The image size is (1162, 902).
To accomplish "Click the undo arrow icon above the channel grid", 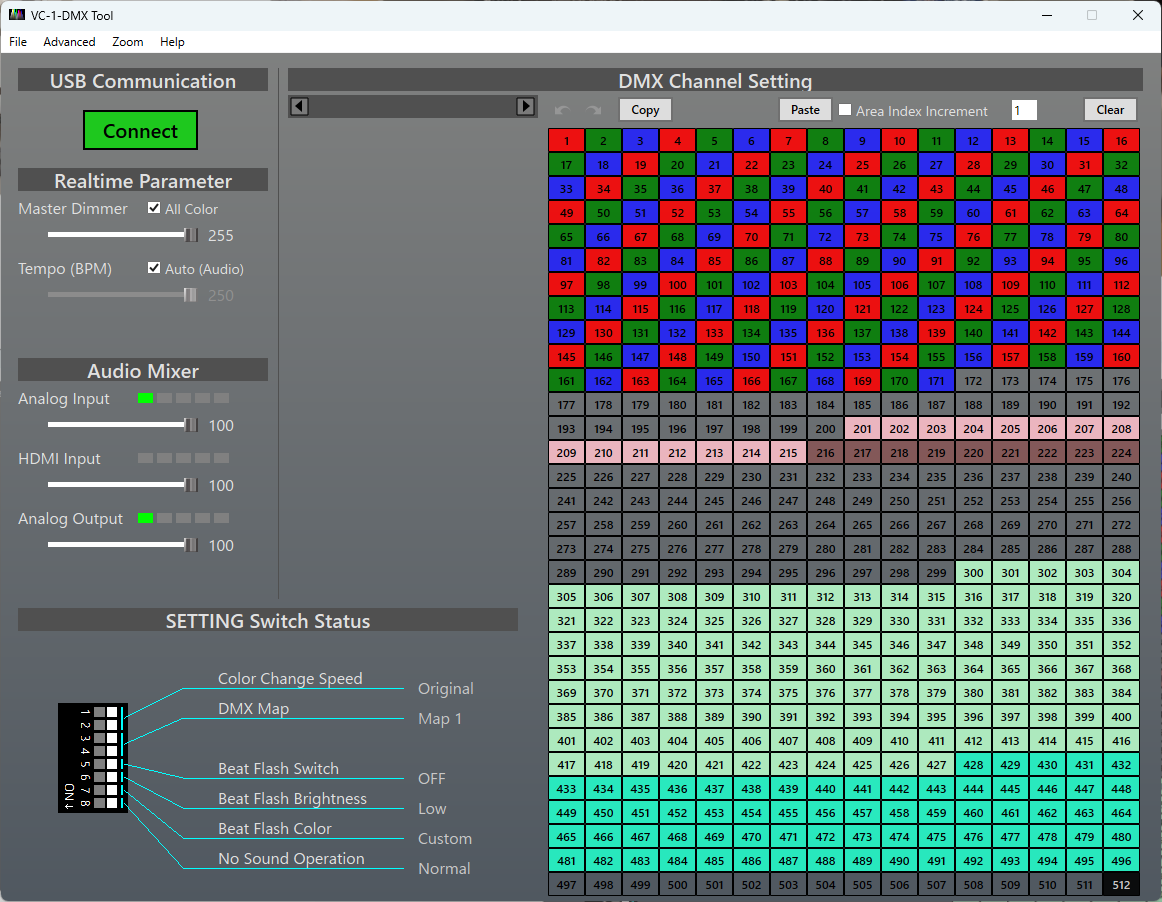I will pyautogui.click(x=562, y=109).
